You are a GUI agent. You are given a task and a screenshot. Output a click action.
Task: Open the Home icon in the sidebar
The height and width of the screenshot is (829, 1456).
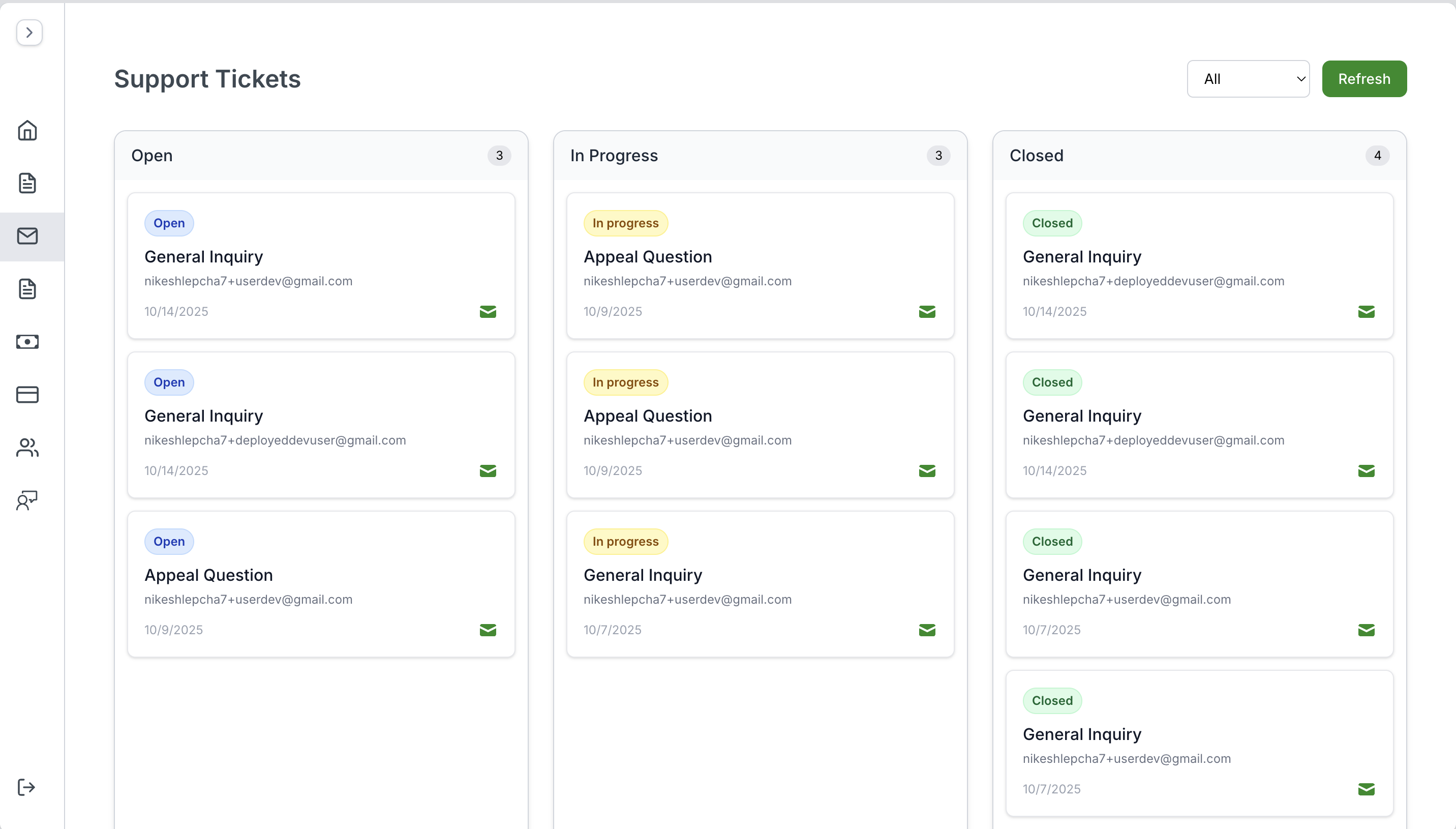(x=27, y=130)
